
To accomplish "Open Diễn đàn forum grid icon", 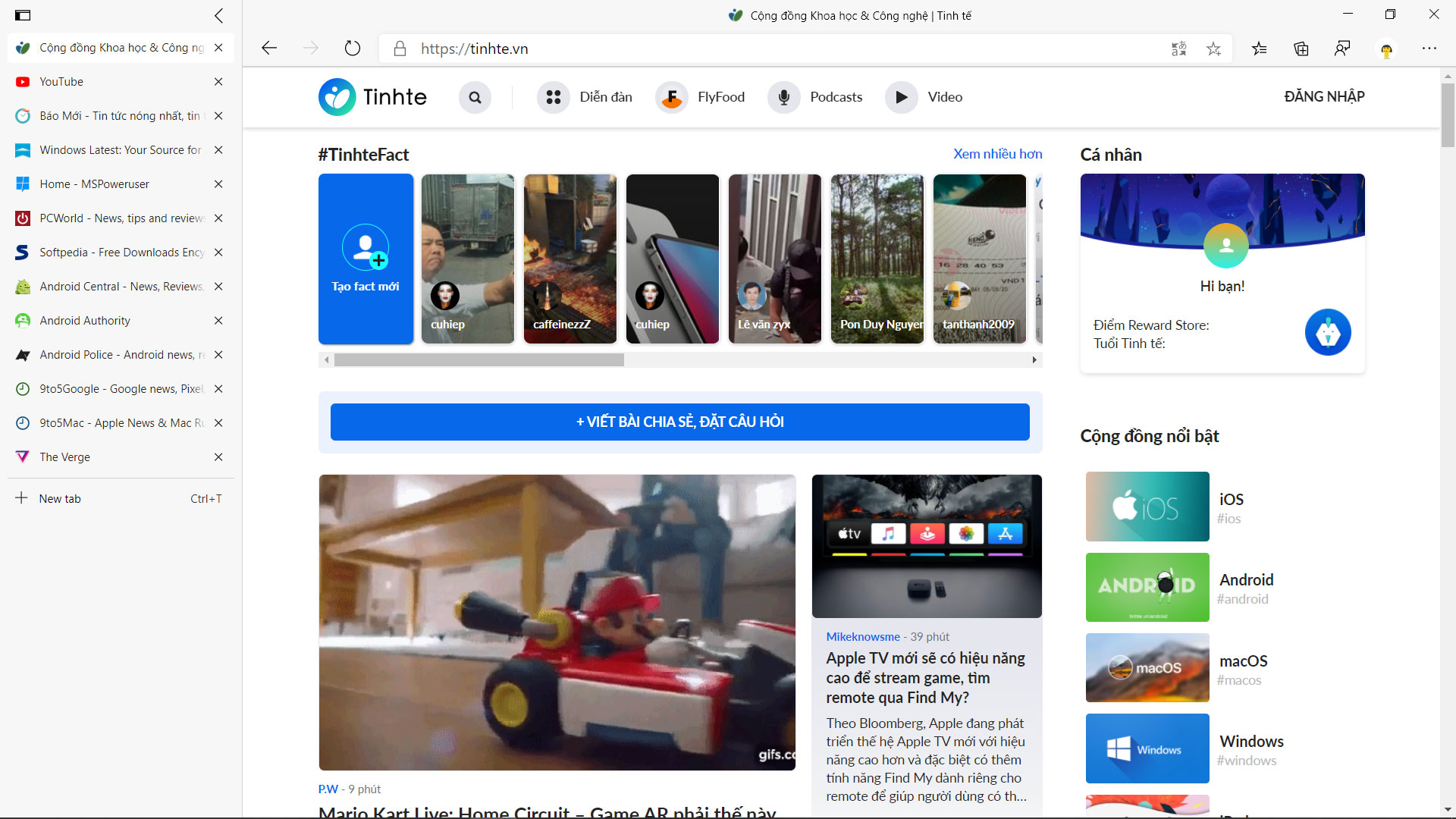I will tap(554, 97).
